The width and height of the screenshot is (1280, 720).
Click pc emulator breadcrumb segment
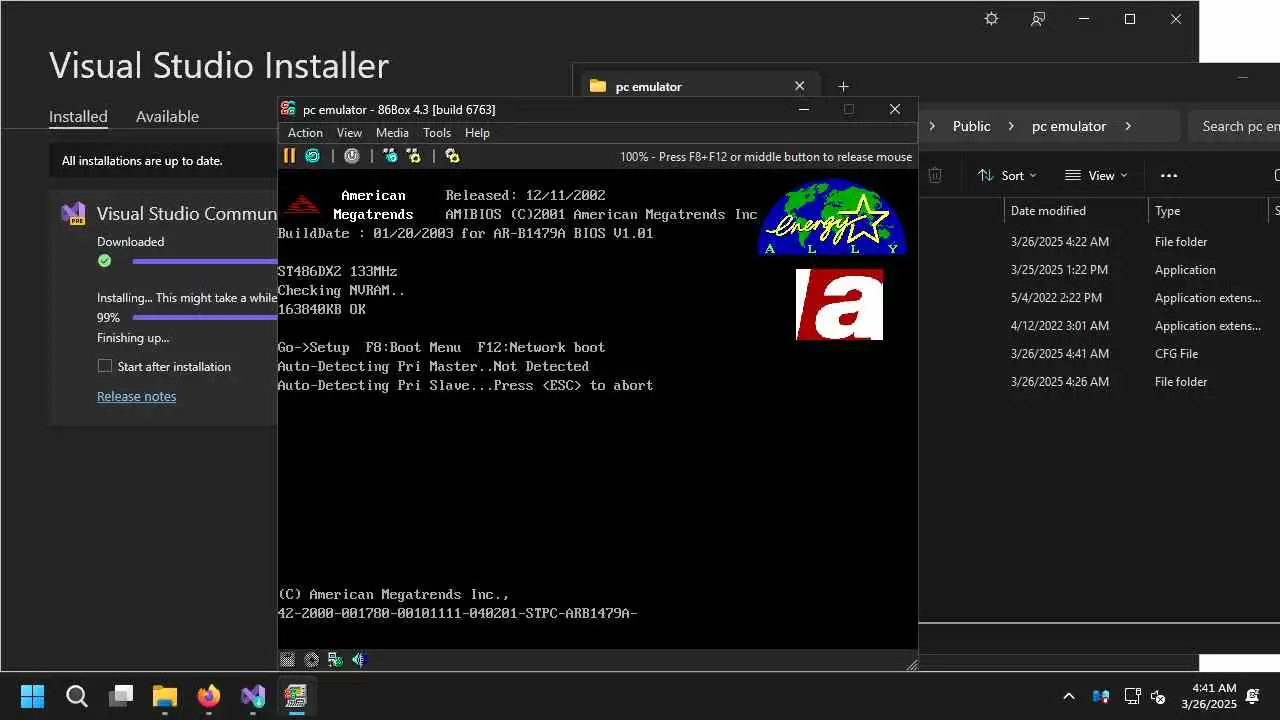point(1069,126)
